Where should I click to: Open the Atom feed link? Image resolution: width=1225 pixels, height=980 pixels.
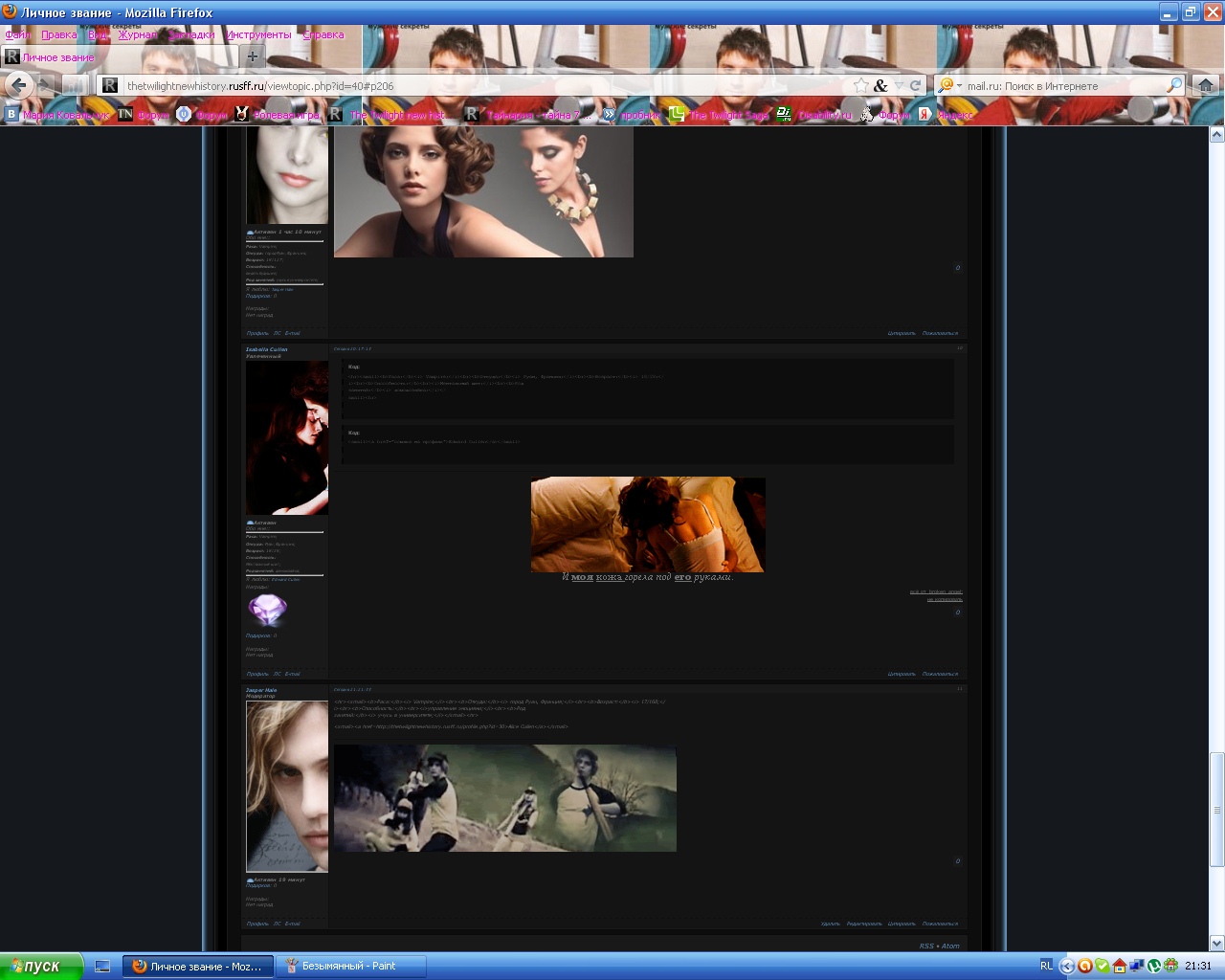[x=950, y=946]
